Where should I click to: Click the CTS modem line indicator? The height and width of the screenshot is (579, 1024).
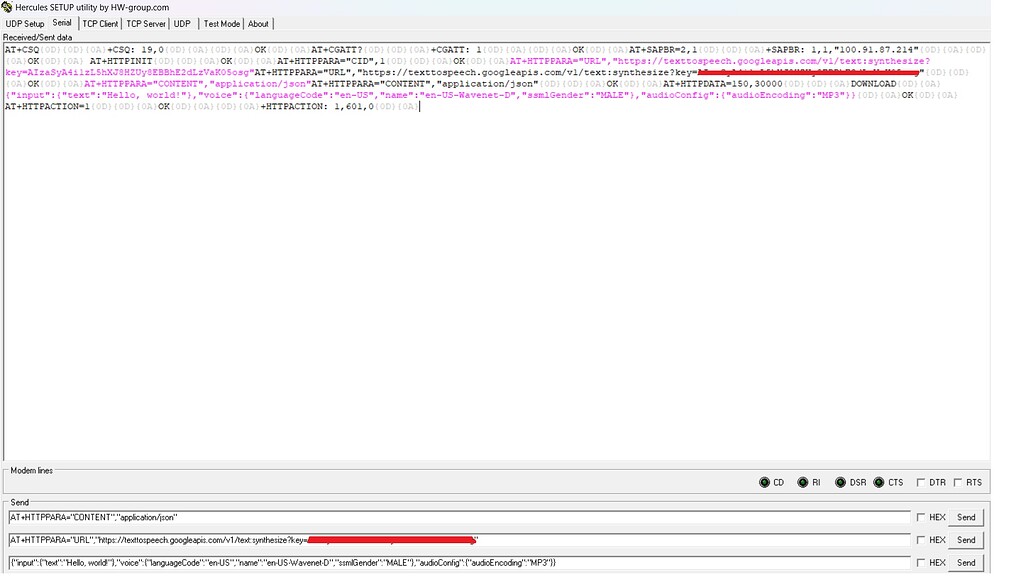tap(879, 482)
